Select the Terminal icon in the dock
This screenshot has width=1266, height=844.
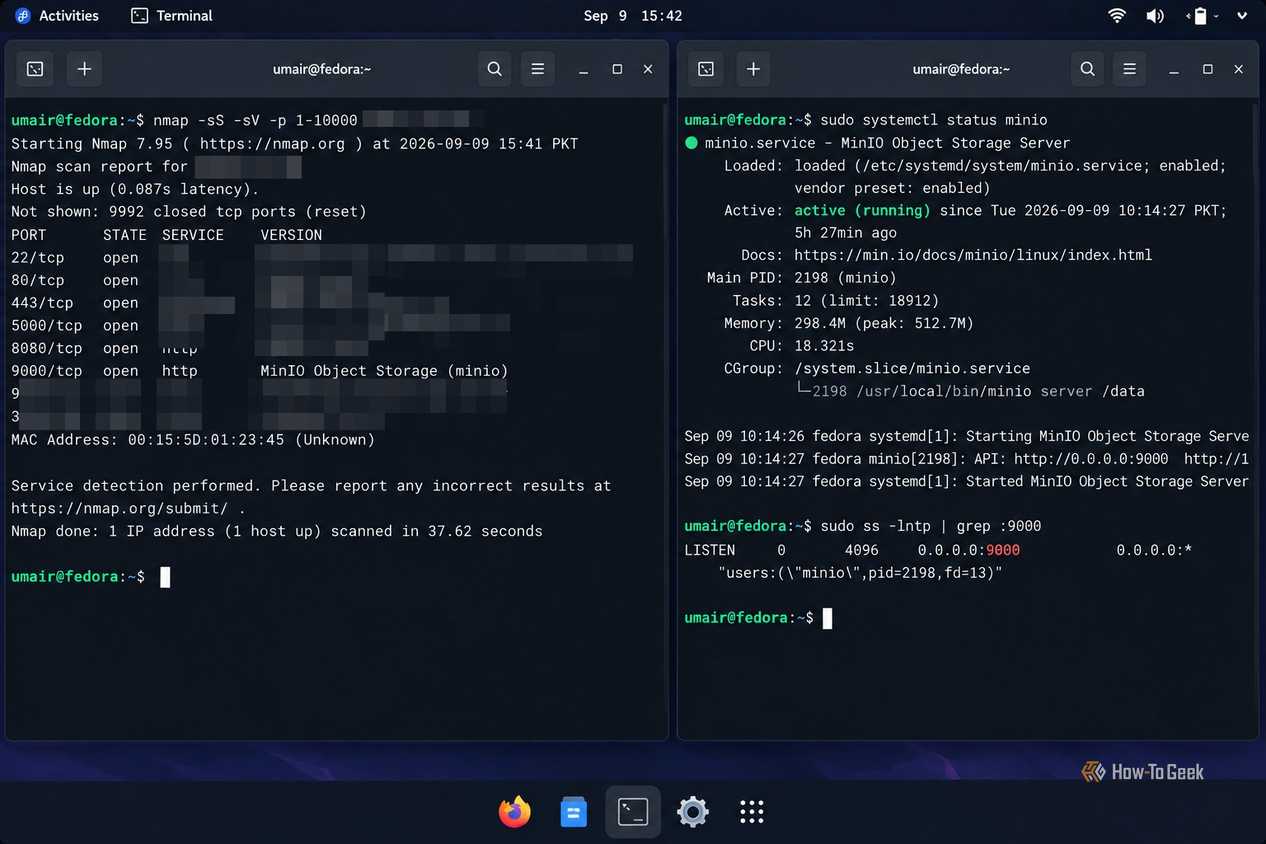[633, 811]
